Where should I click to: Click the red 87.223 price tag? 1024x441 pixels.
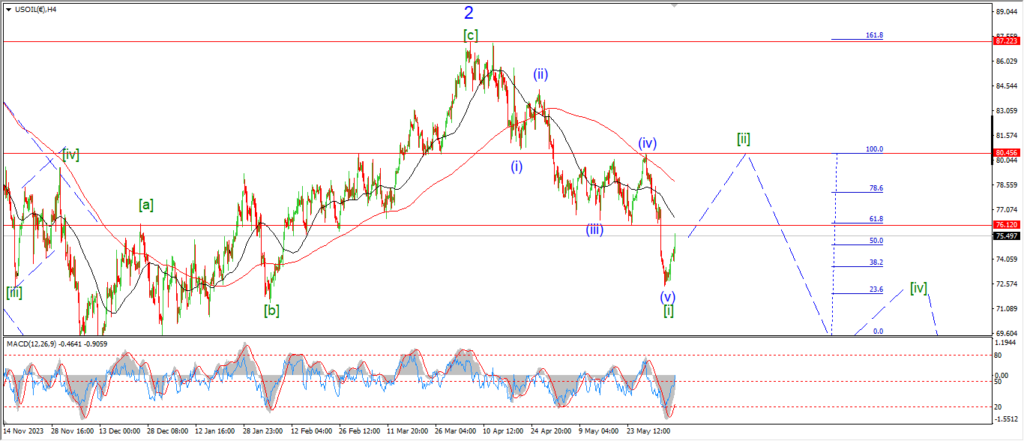pos(1005,41)
